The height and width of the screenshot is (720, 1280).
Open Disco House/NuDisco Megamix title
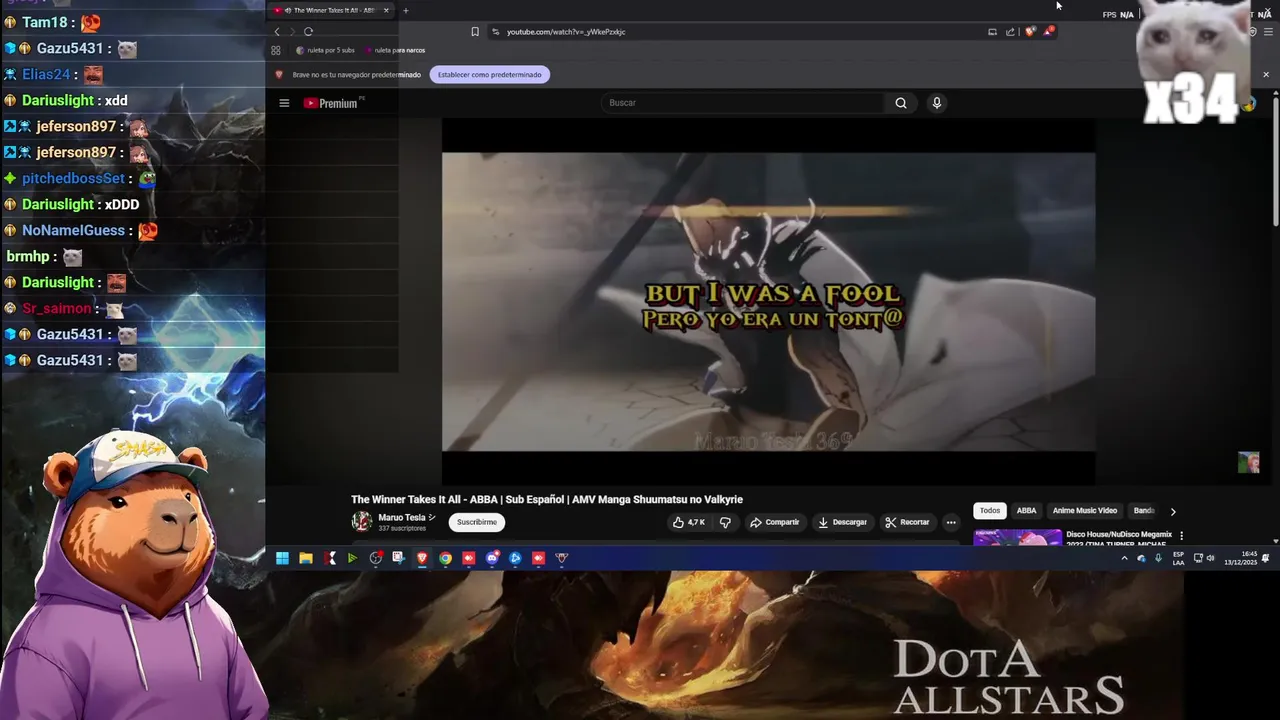[1119, 535]
